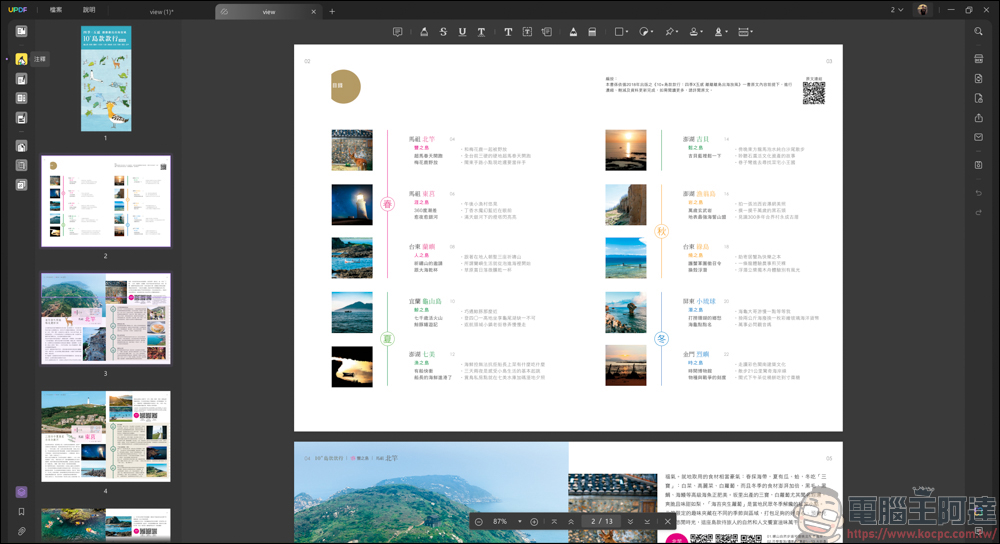Open Protect PDF icon in right panel
The image size is (1000, 544).
click(x=978, y=98)
